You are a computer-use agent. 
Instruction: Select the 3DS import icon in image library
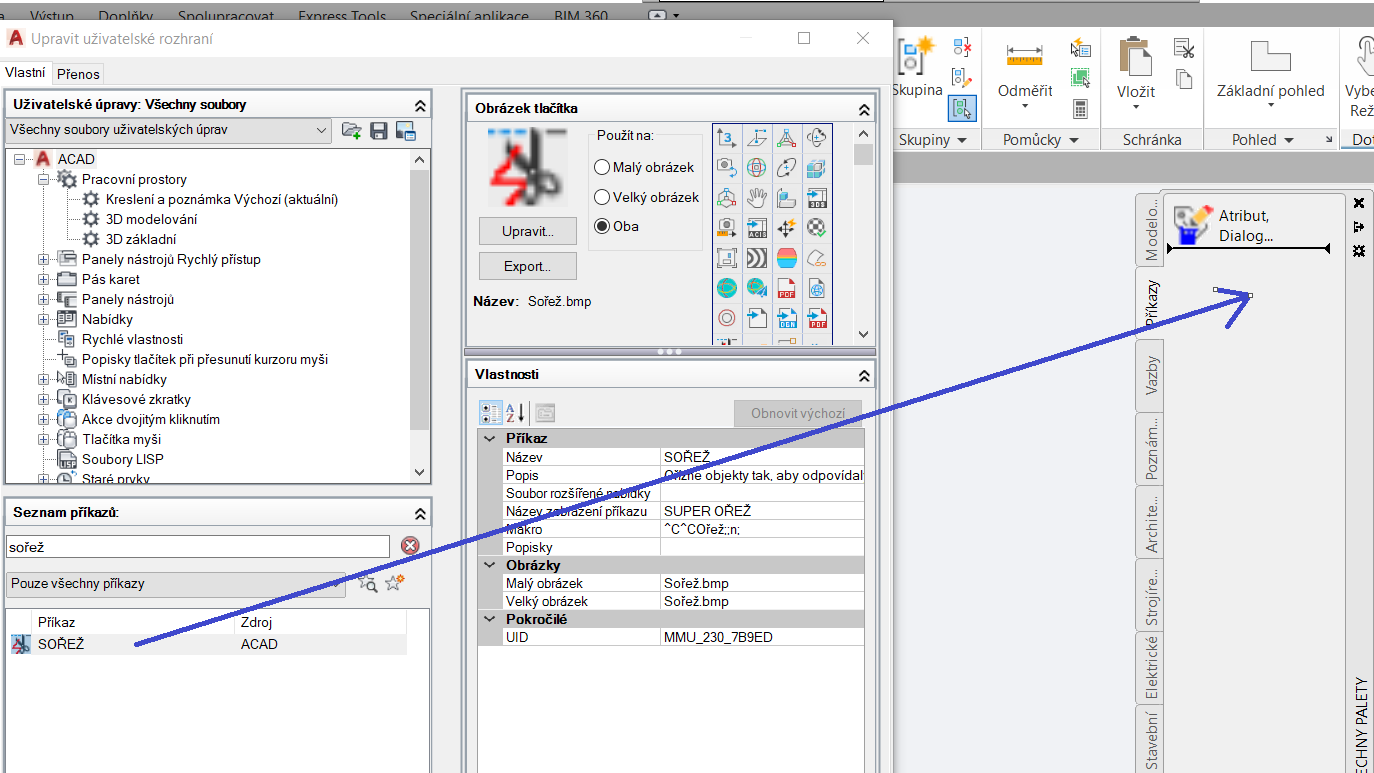[817, 197]
